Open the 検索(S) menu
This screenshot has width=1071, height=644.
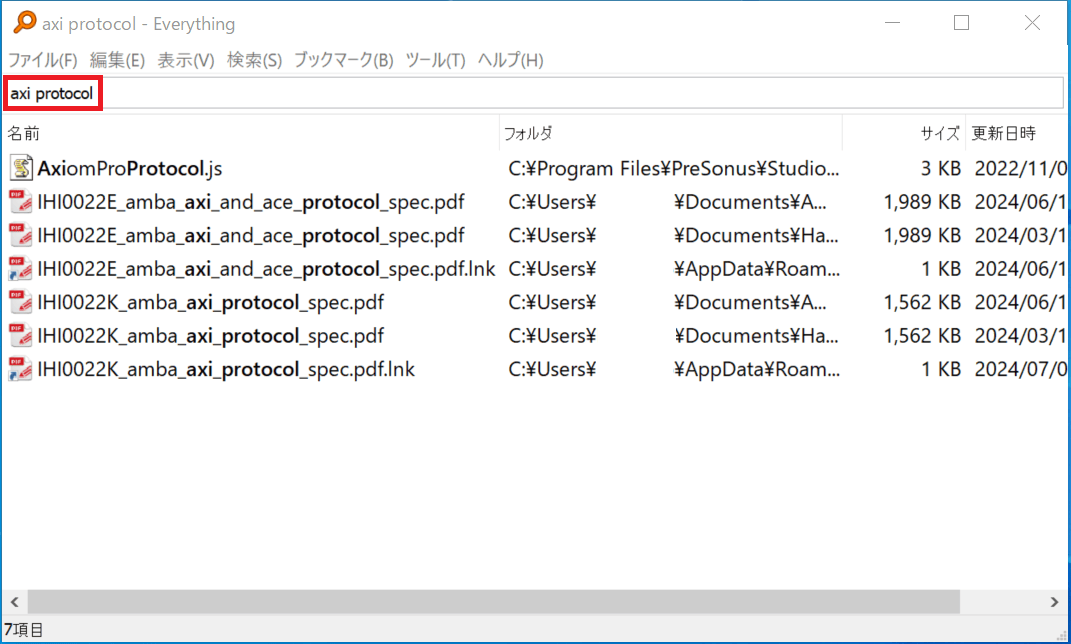(254, 60)
